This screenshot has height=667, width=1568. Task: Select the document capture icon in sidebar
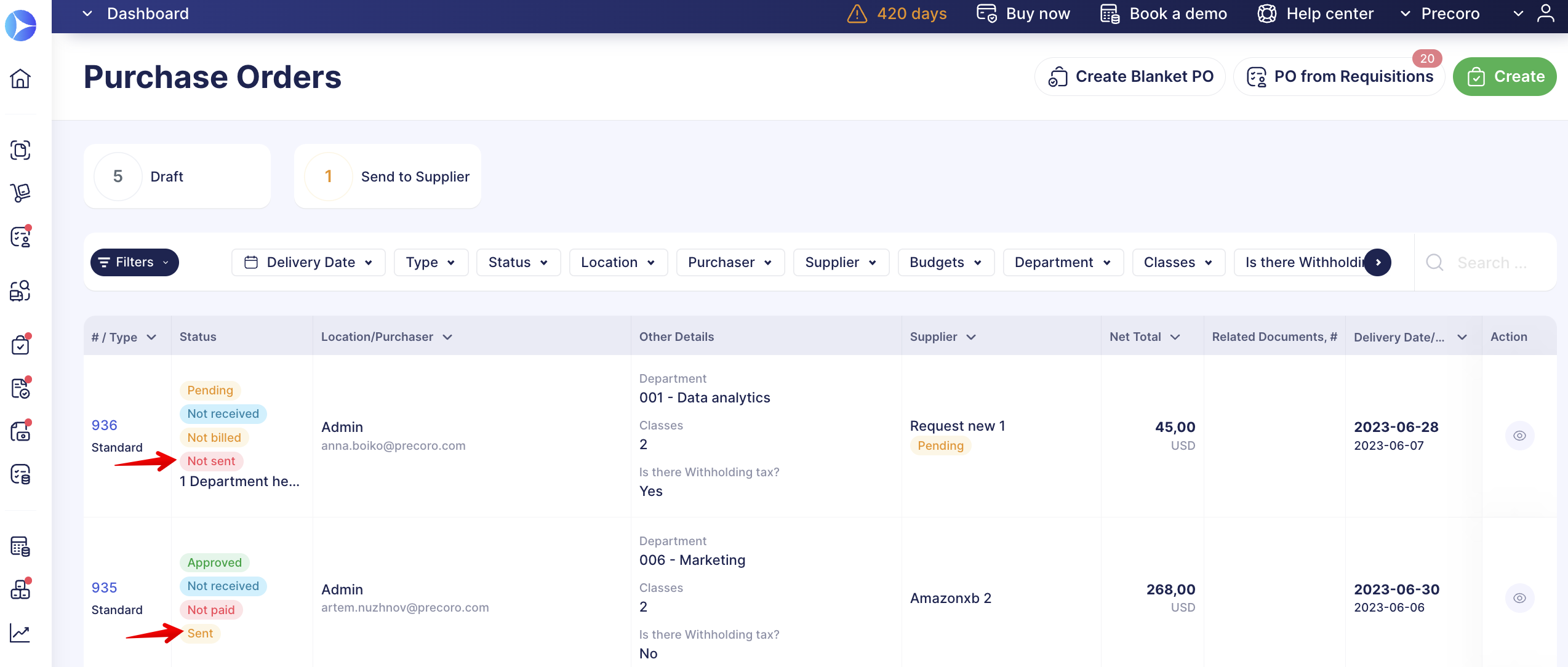(x=20, y=150)
